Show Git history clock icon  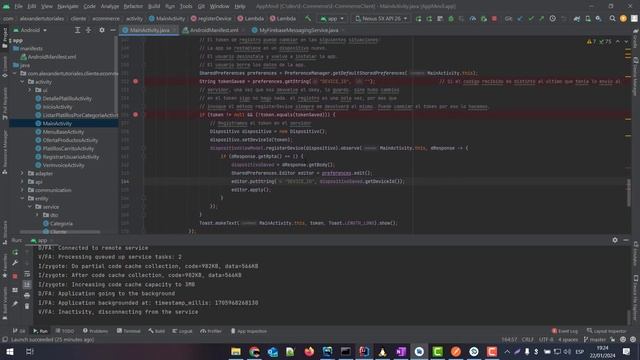coord(552,18)
